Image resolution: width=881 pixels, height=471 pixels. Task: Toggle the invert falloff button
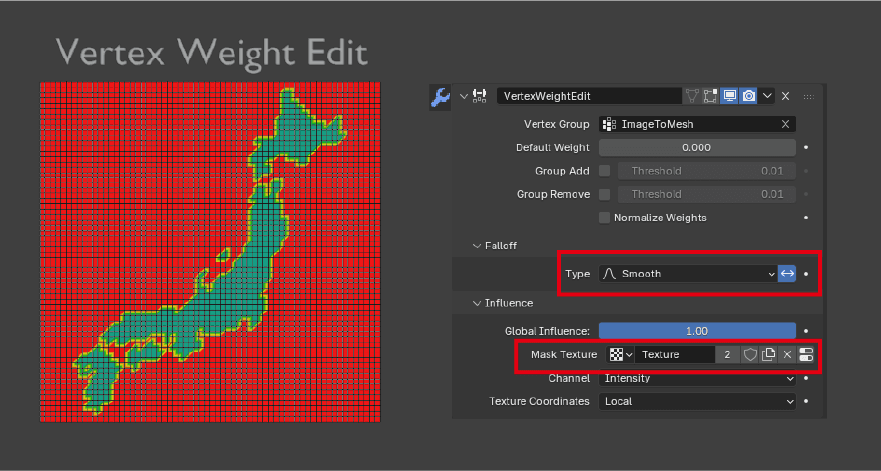tap(787, 273)
